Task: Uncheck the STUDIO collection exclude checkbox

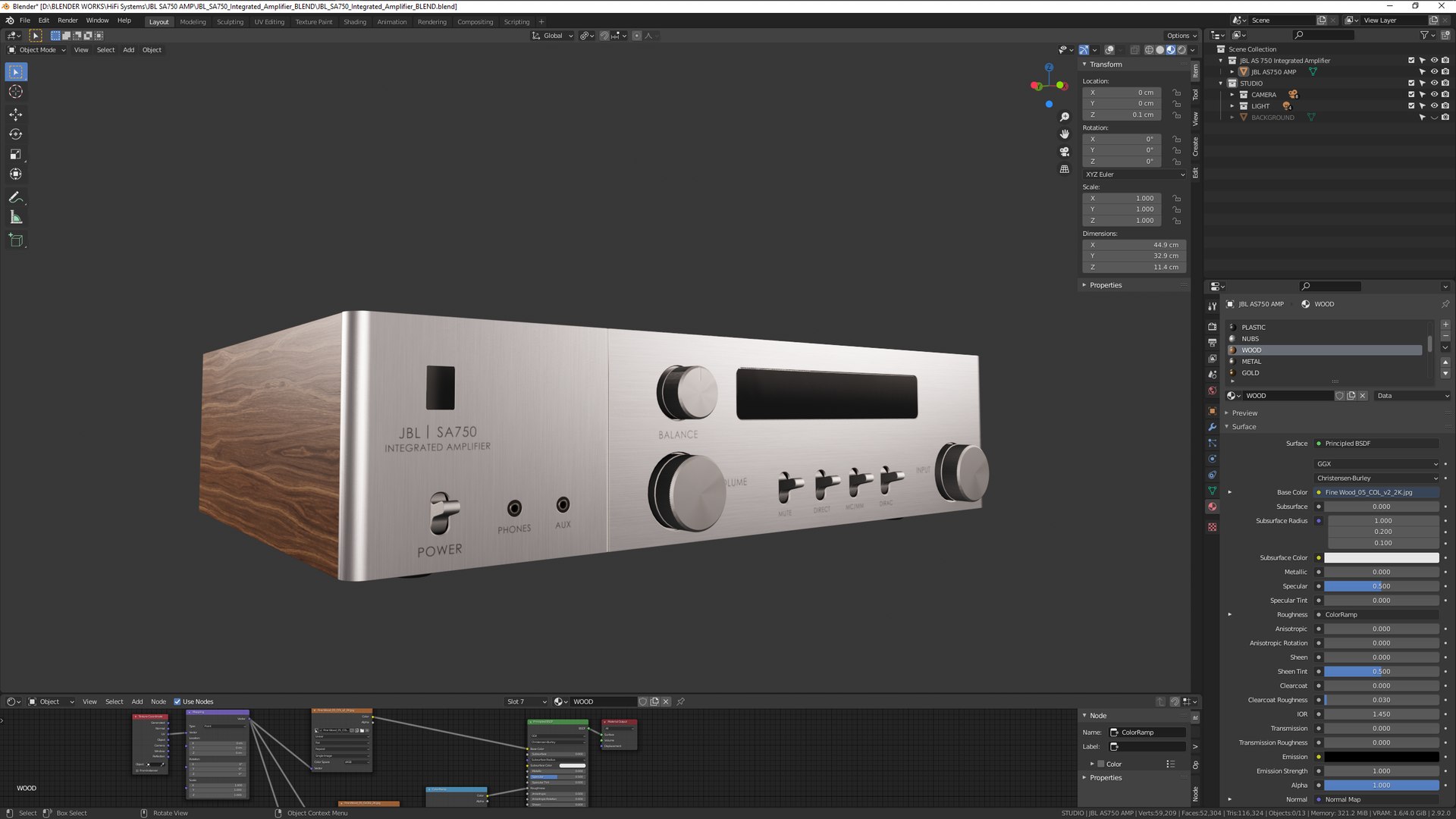Action: [x=1411, y=83]
